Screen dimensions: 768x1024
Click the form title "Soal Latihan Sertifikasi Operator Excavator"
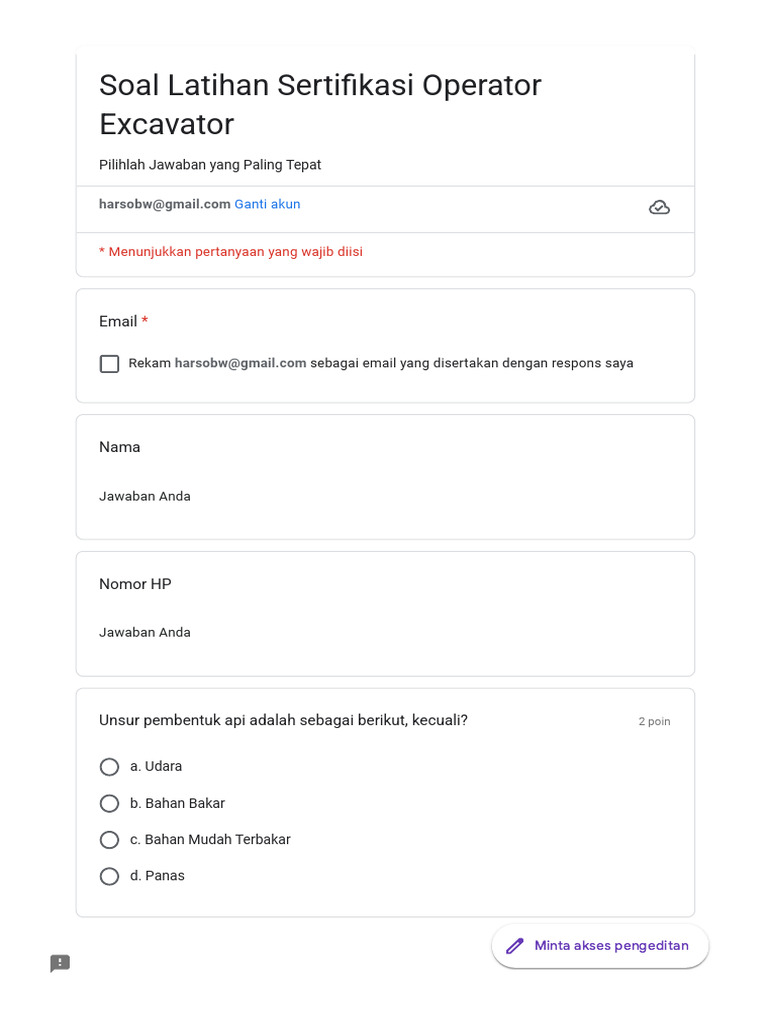coord(320,104)
